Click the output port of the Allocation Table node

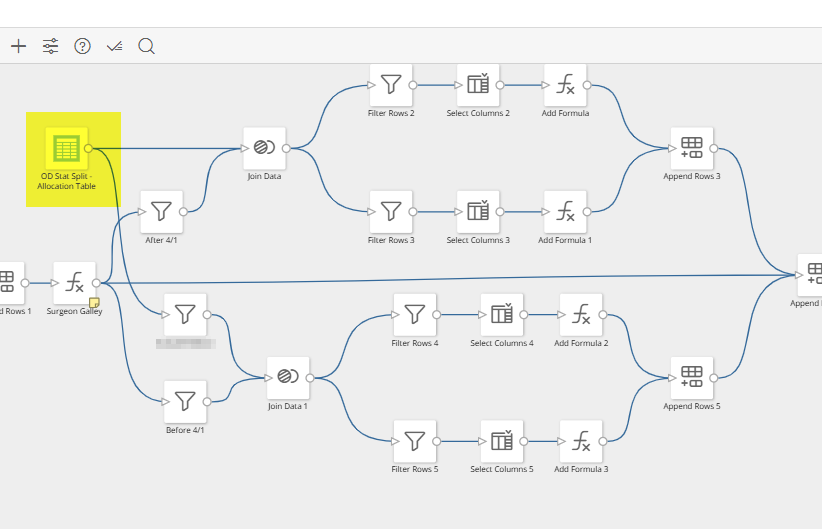[x=89, y=148]
